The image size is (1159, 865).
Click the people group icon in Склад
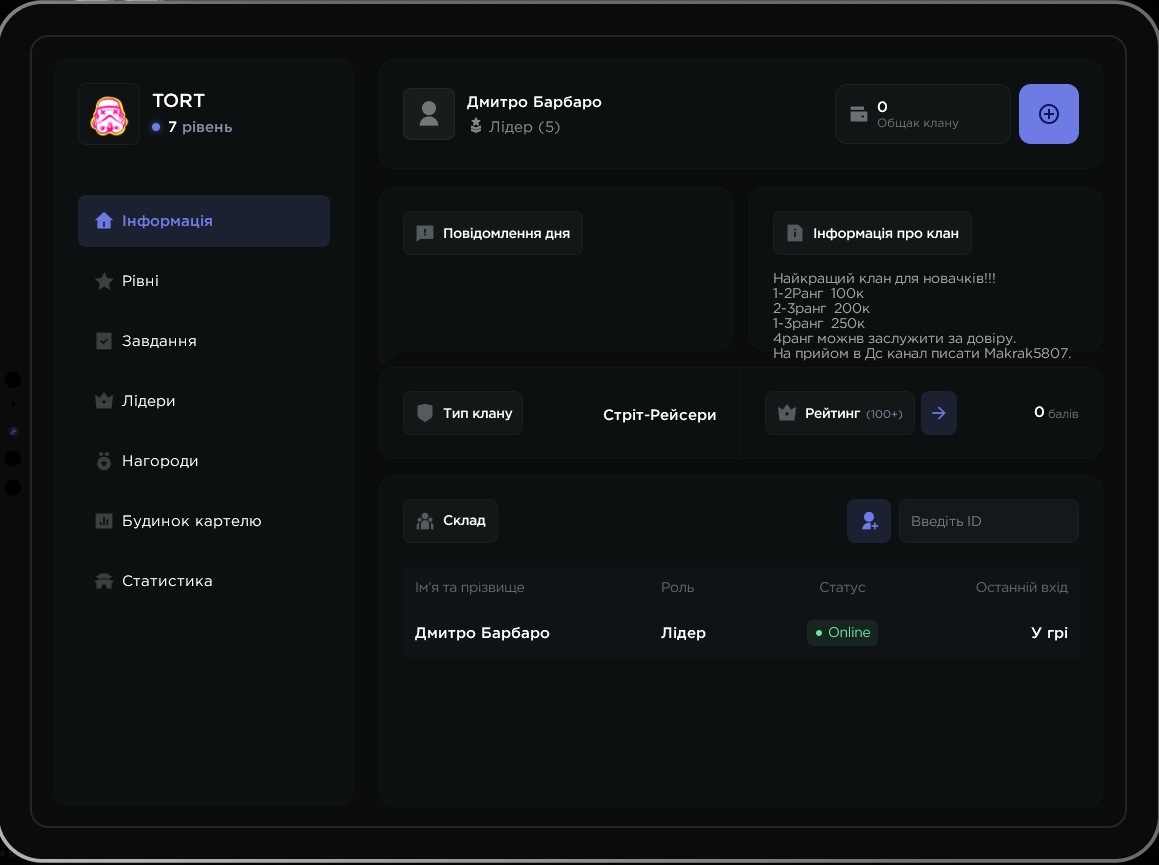[425, 521]
